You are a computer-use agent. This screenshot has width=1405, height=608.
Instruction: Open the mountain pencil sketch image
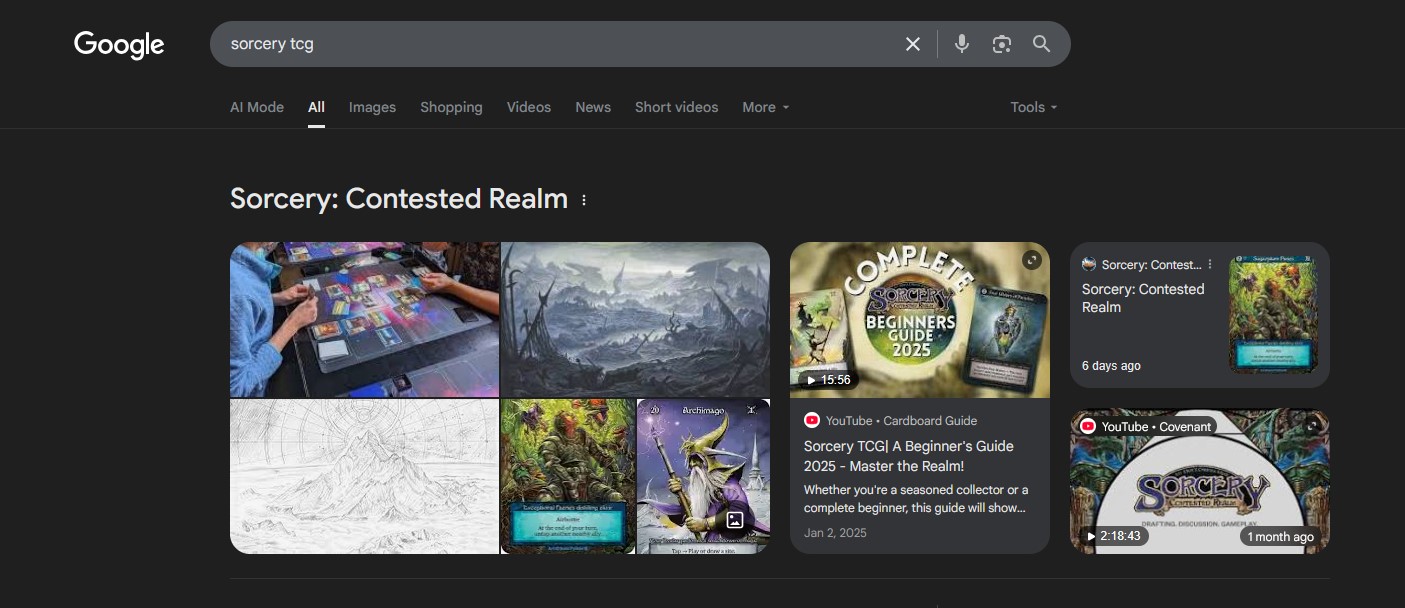(x=364, y=477)
